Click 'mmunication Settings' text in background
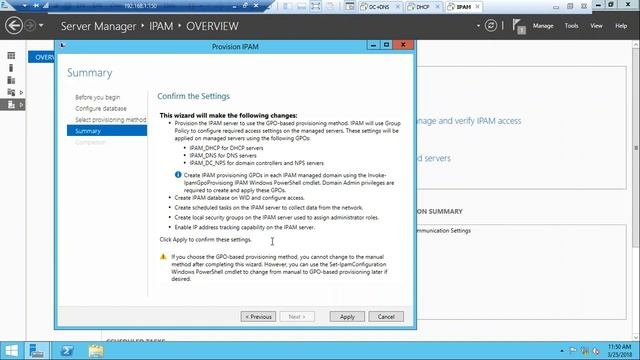The width and height of the screenshot is (640, 360). click(x=443, y=231)
